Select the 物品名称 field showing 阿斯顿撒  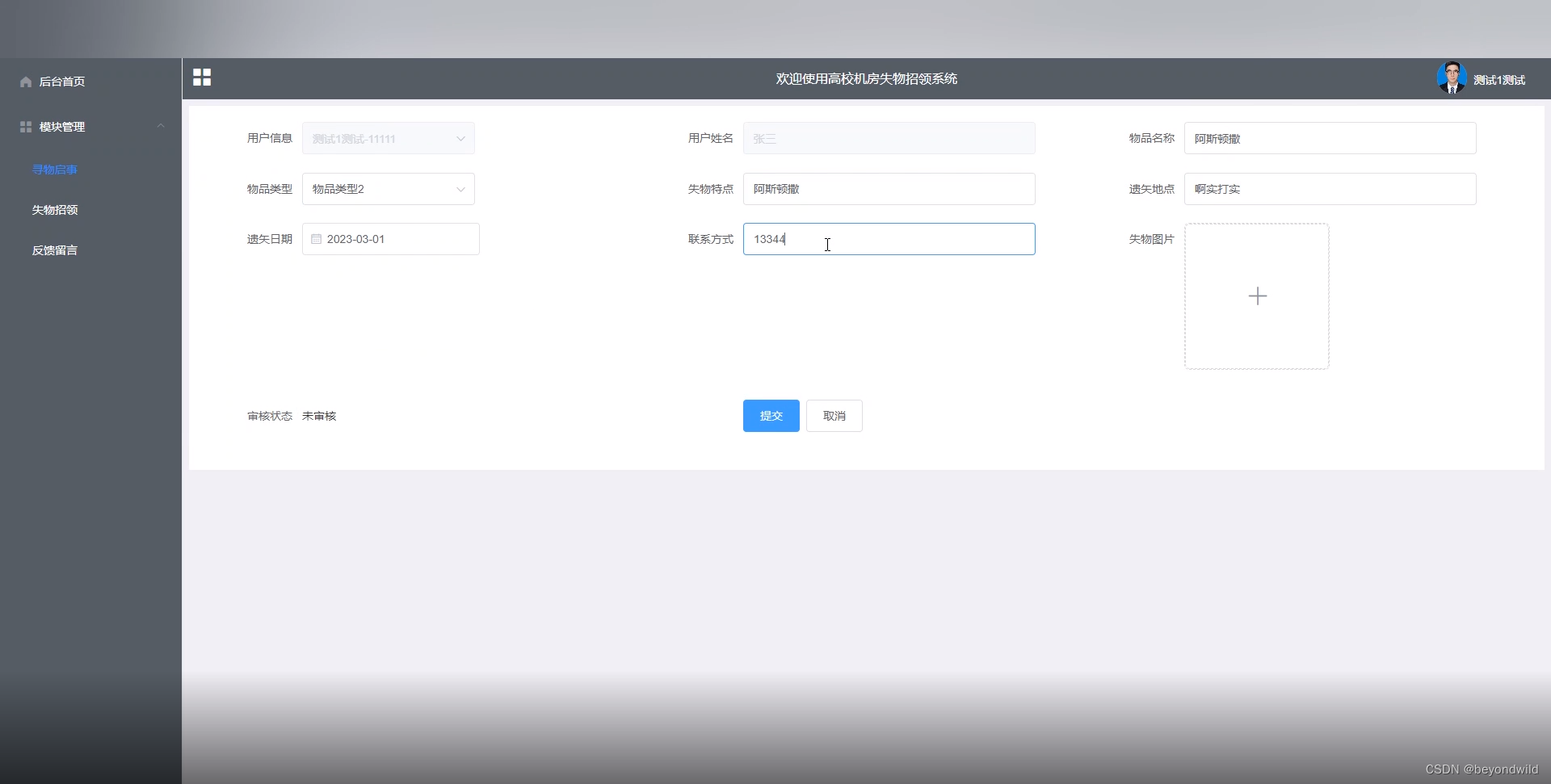[1329, 138]
